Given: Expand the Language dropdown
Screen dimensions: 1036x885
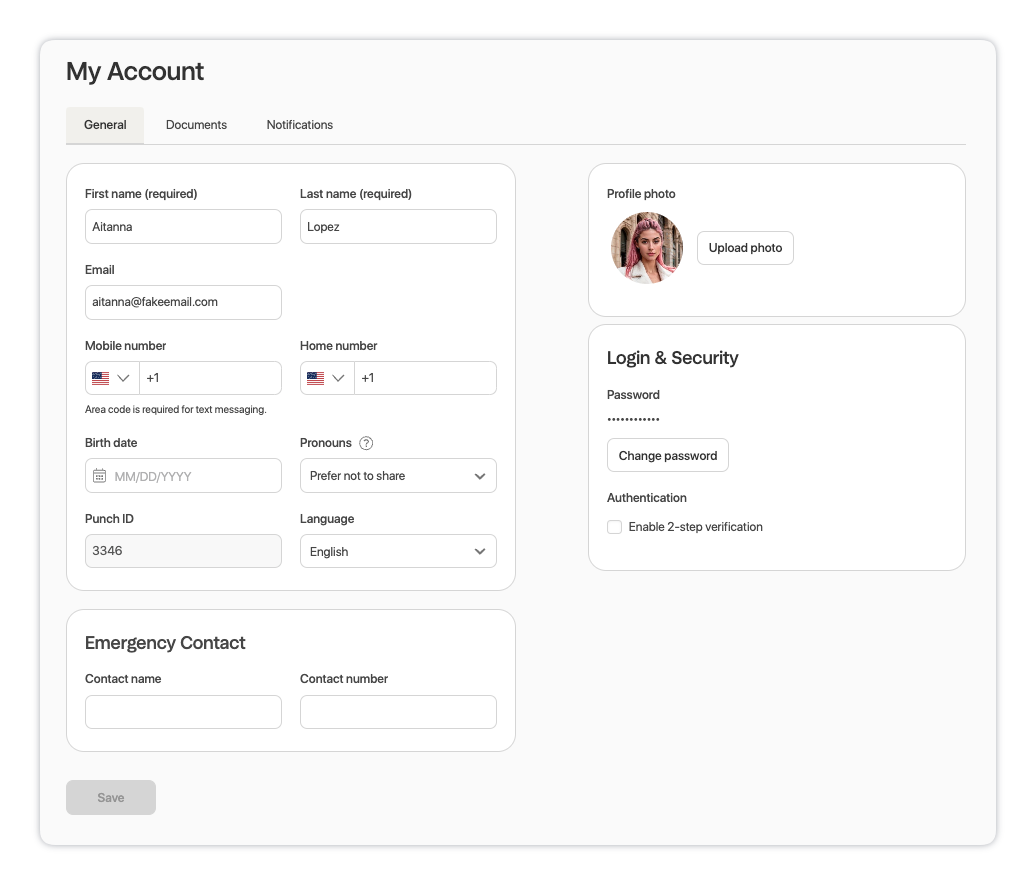Looking at the screenshot, I should (398, 551).
